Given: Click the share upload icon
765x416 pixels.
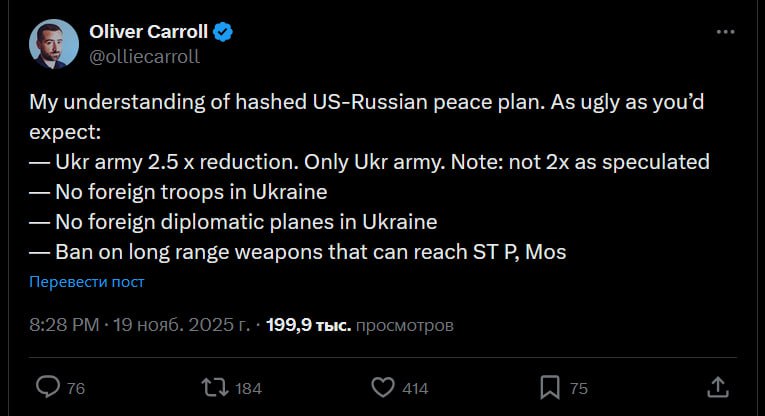Looking at the screenshot, I should pyautogui.click(x=717, y=387).
